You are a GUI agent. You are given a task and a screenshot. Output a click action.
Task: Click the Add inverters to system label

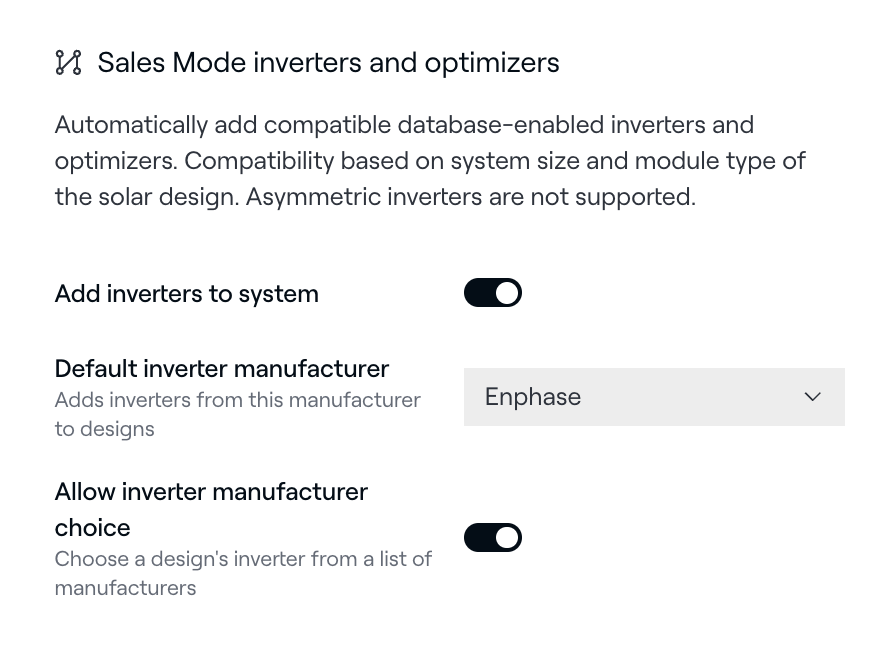[186, 294]
